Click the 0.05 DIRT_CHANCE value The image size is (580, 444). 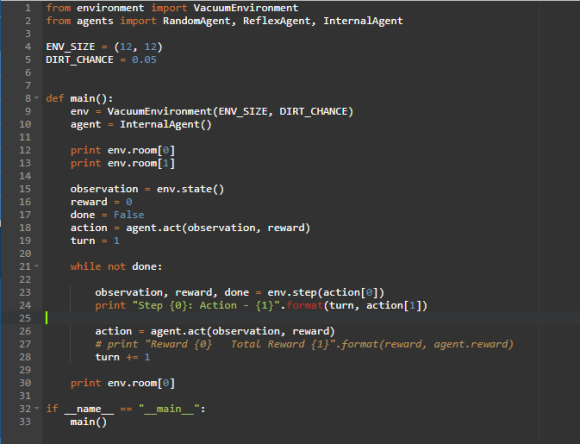coord(144,60)
